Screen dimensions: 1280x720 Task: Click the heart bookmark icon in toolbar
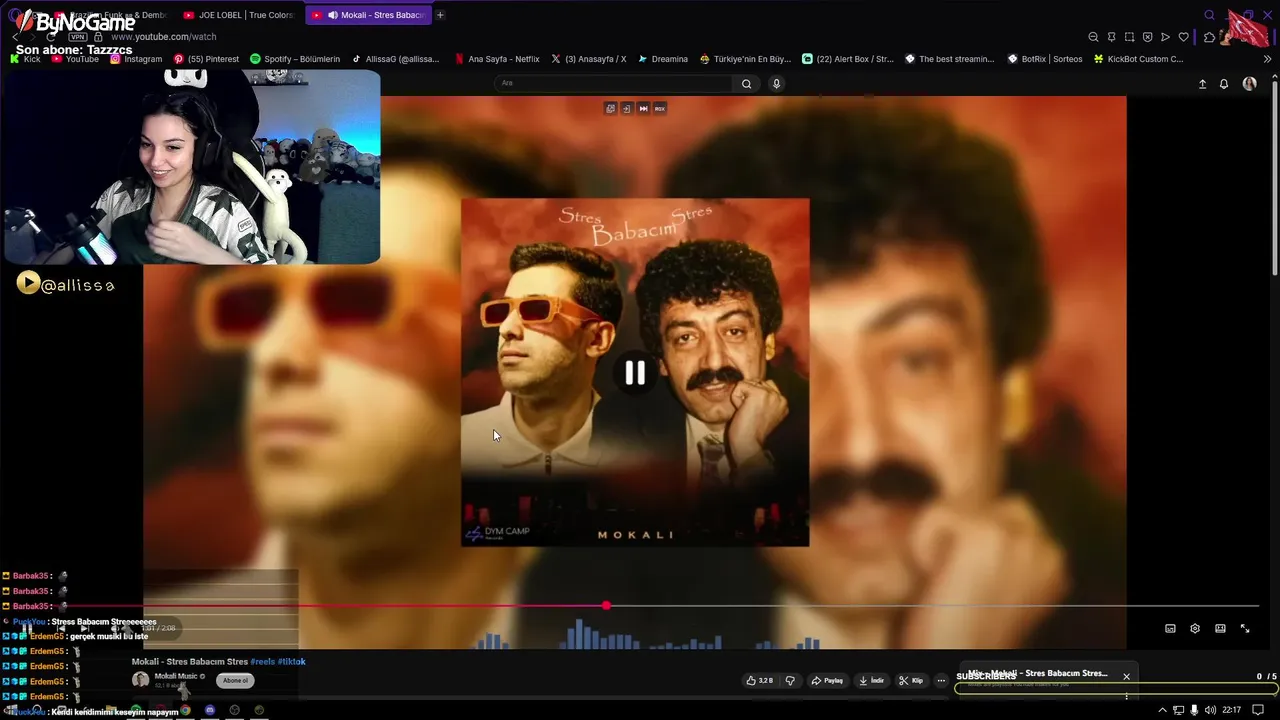[x=1184, y=37]
